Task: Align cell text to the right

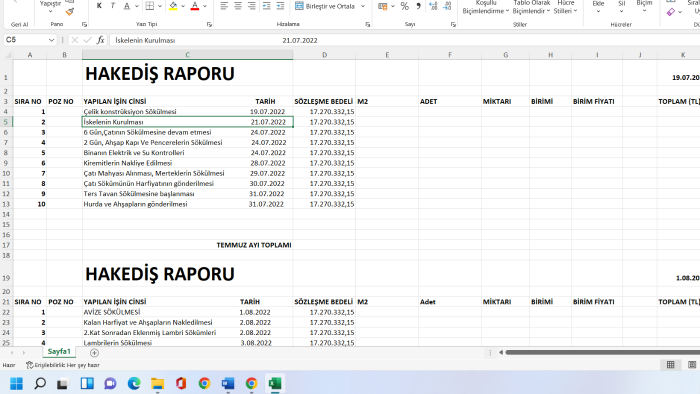Action: [252, 6]
